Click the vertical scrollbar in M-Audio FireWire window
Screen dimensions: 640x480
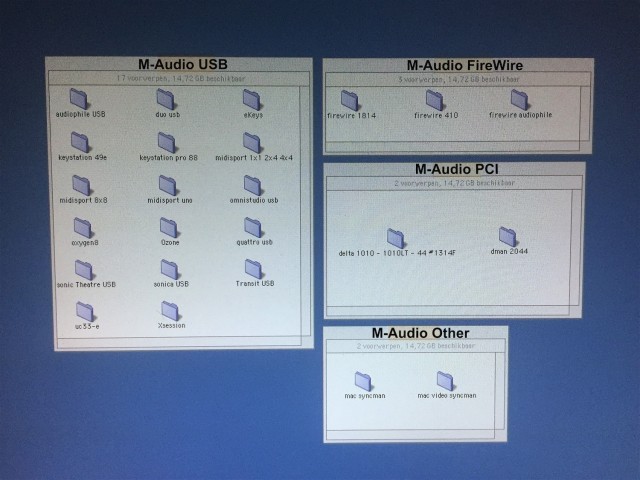[x=585, y=113]
